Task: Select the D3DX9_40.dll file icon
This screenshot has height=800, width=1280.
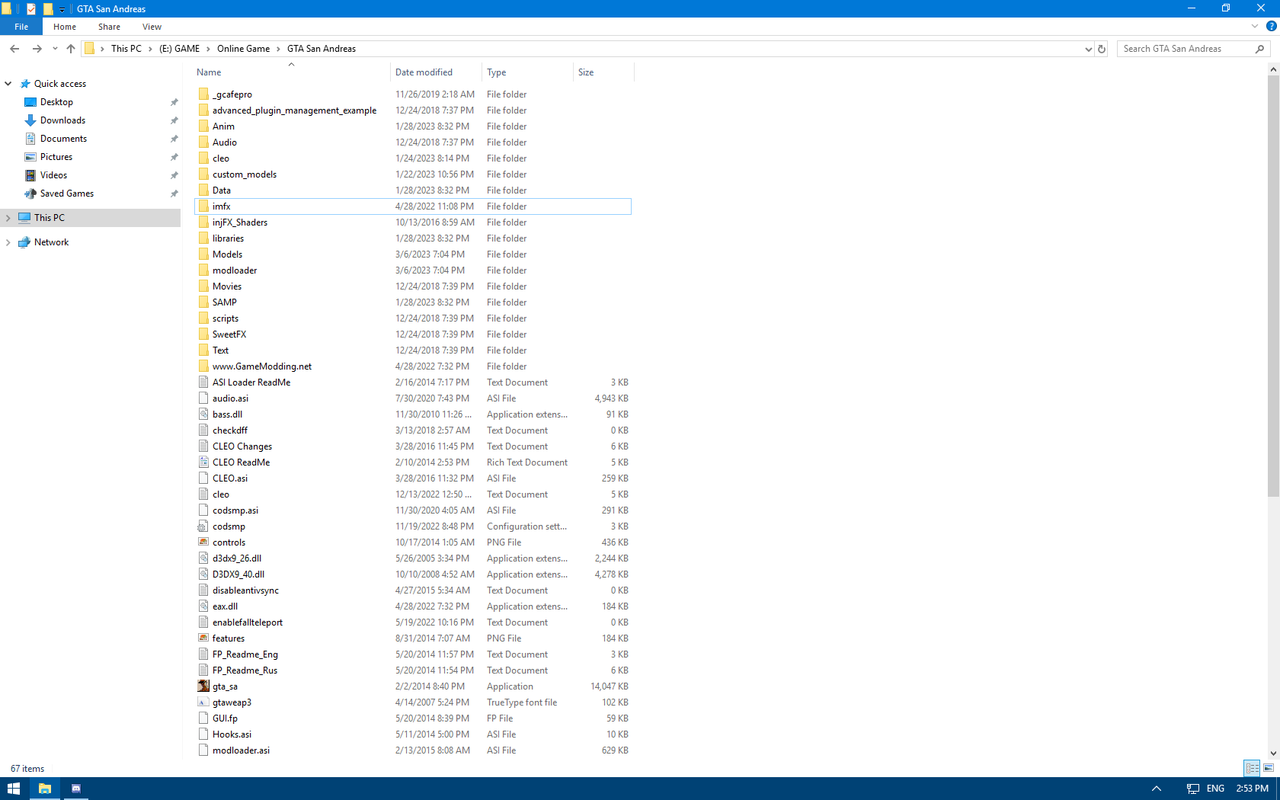Action: (x=204, y=574)
